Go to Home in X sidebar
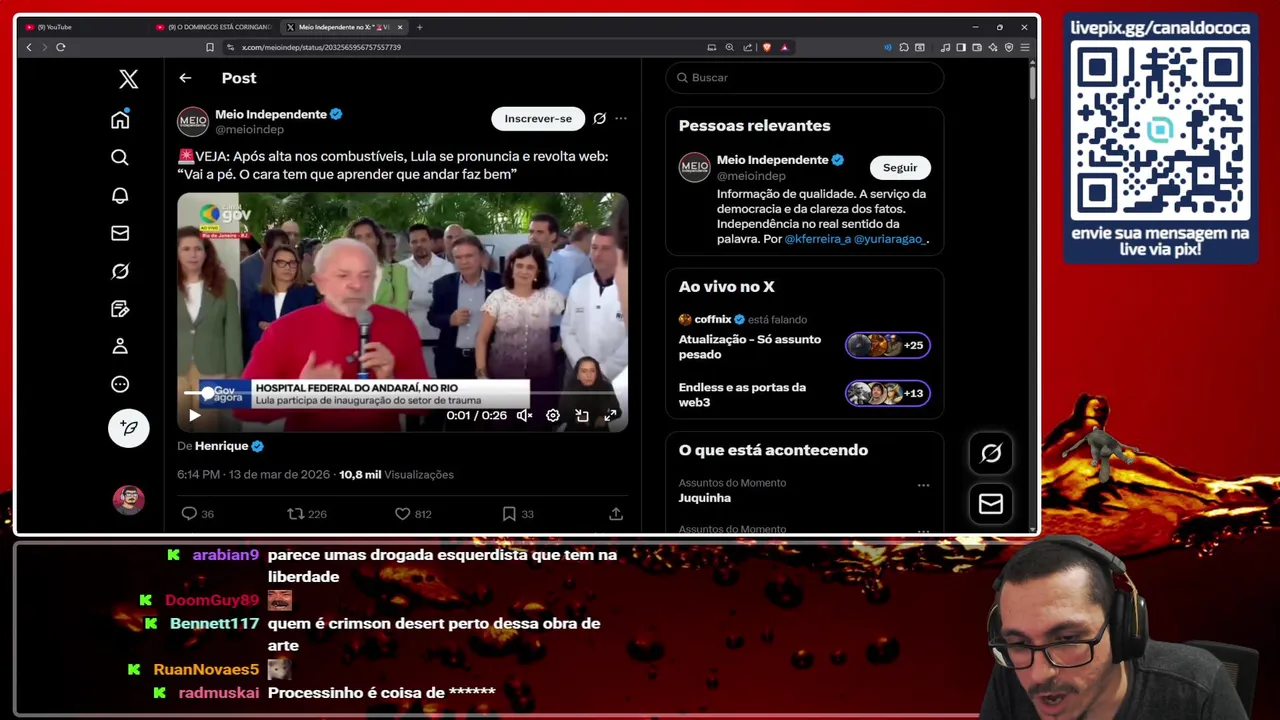This screenshot has width=1280, height=720. pyautogui.click(x=120, y=120)
